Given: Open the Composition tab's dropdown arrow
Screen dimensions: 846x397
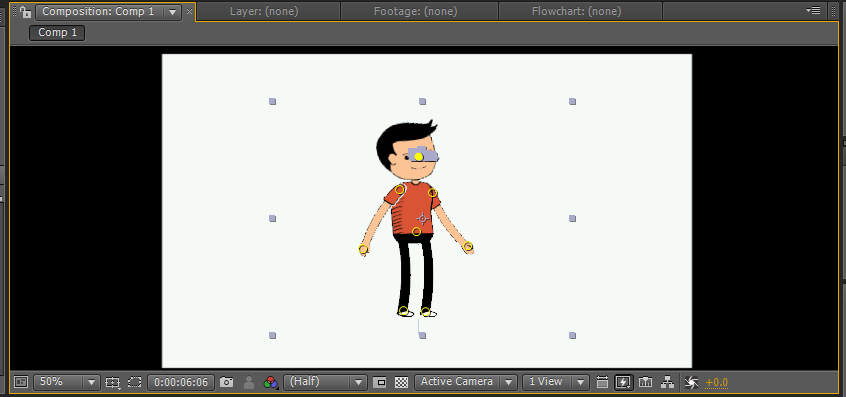Looking at the screenshot, I should (172, 12).
